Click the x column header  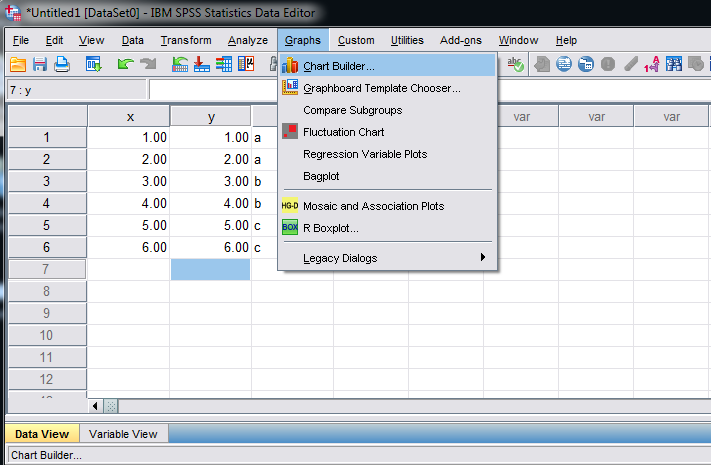click(129, 117)
